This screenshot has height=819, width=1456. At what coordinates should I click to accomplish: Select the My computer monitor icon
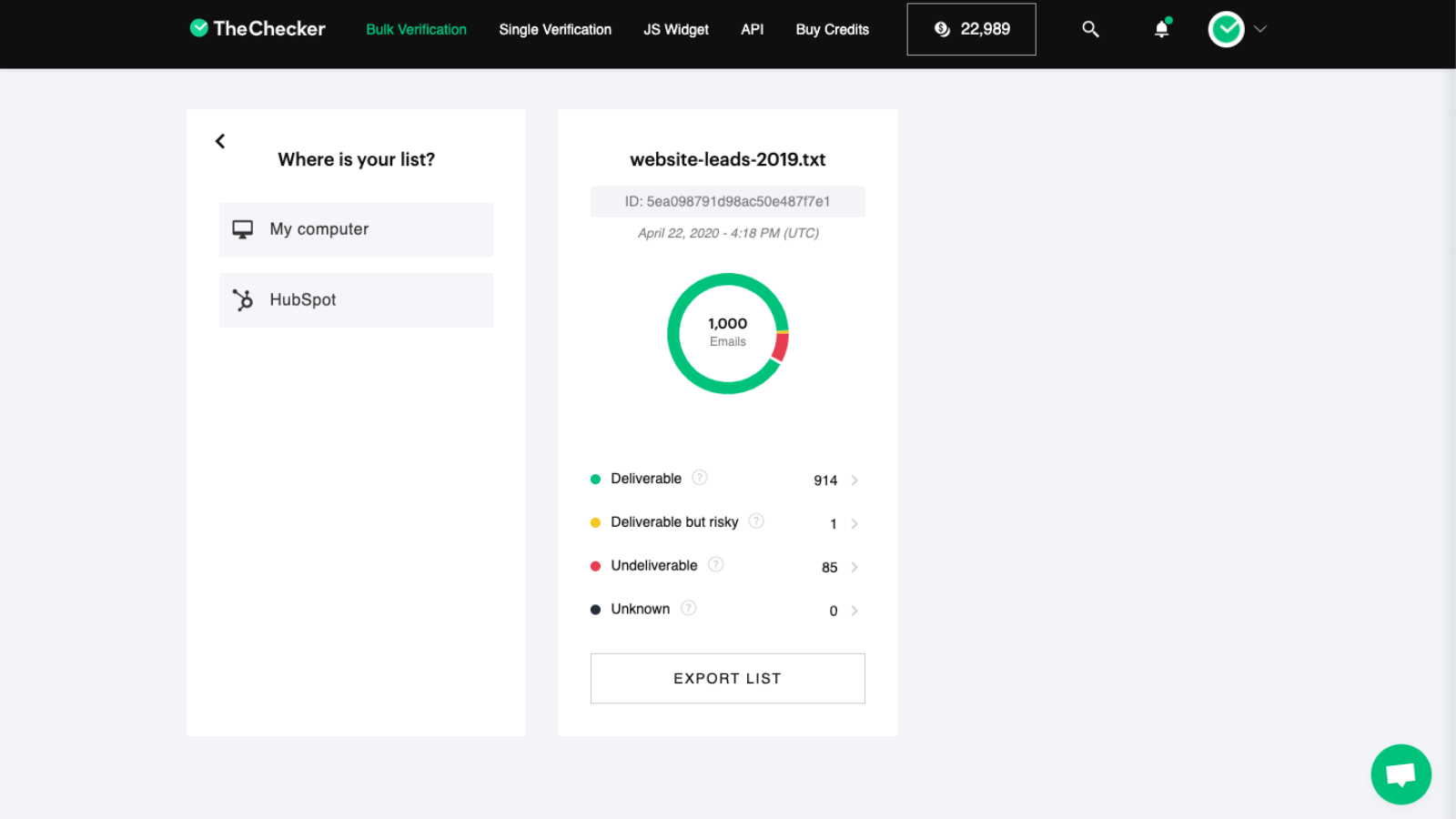click(242, 229)
